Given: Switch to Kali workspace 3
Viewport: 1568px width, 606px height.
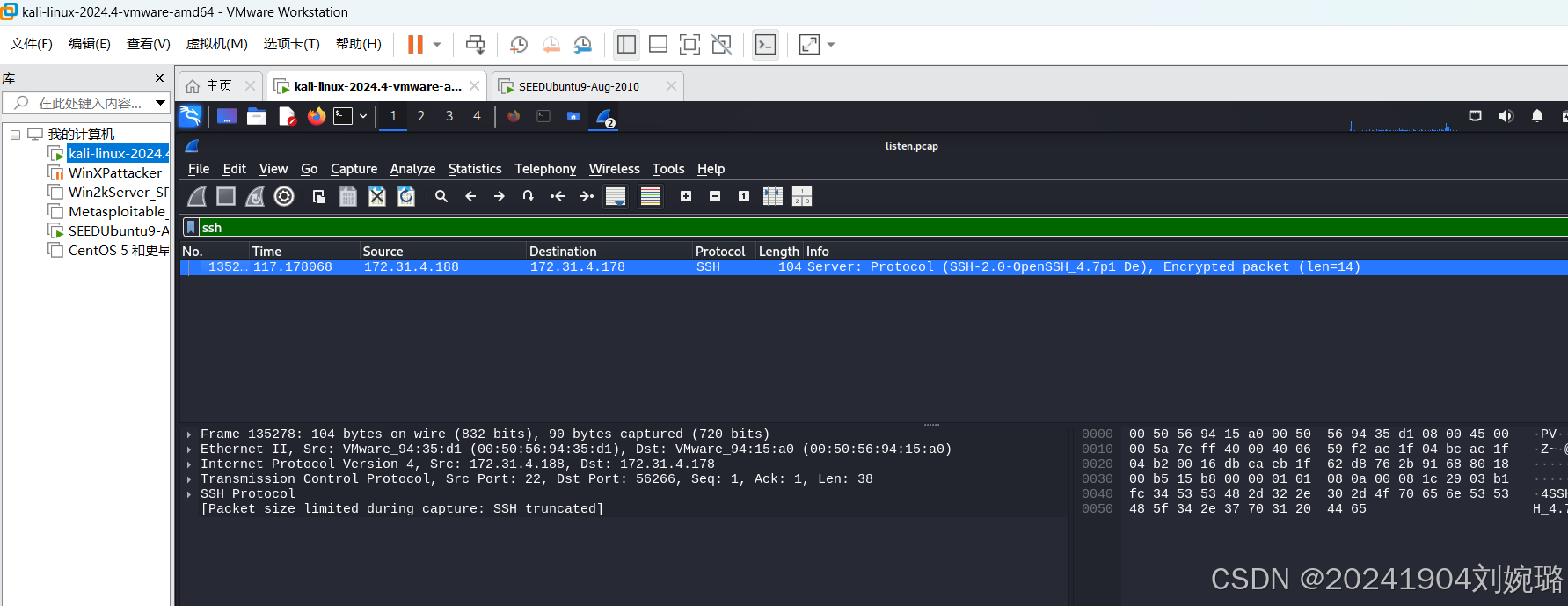Looking at the screenshot, I should [x=449, y=116].
